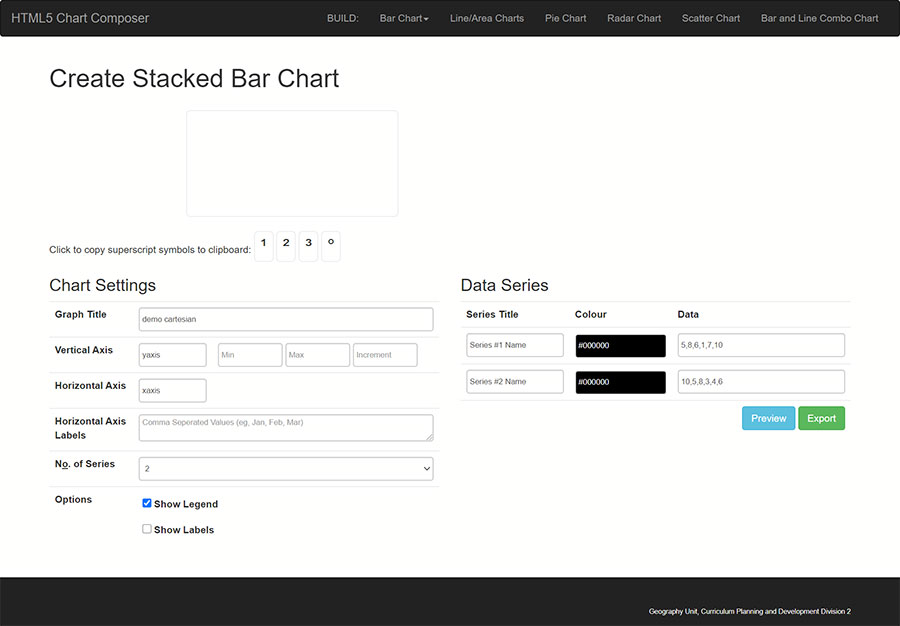Open the Pie Chart builder
900x626 pixels.
pos(566,18)
